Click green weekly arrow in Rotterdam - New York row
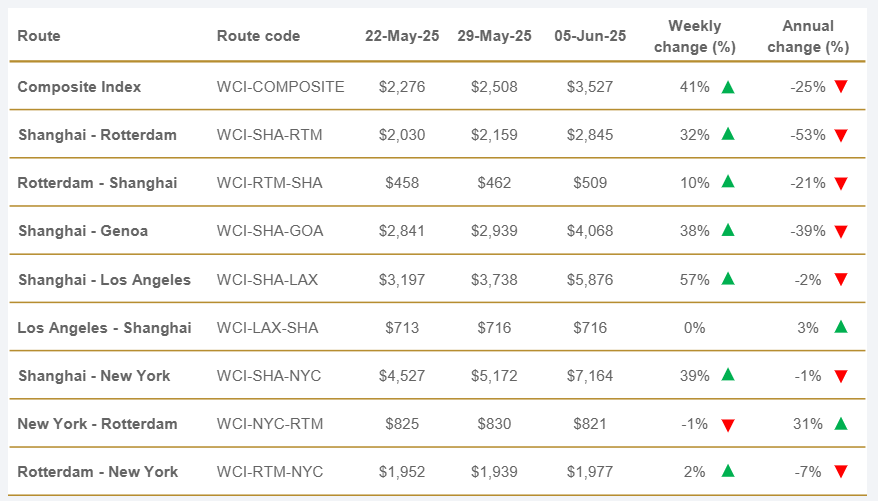The width and height of the screenshot is (878, 501). [728, 472]
